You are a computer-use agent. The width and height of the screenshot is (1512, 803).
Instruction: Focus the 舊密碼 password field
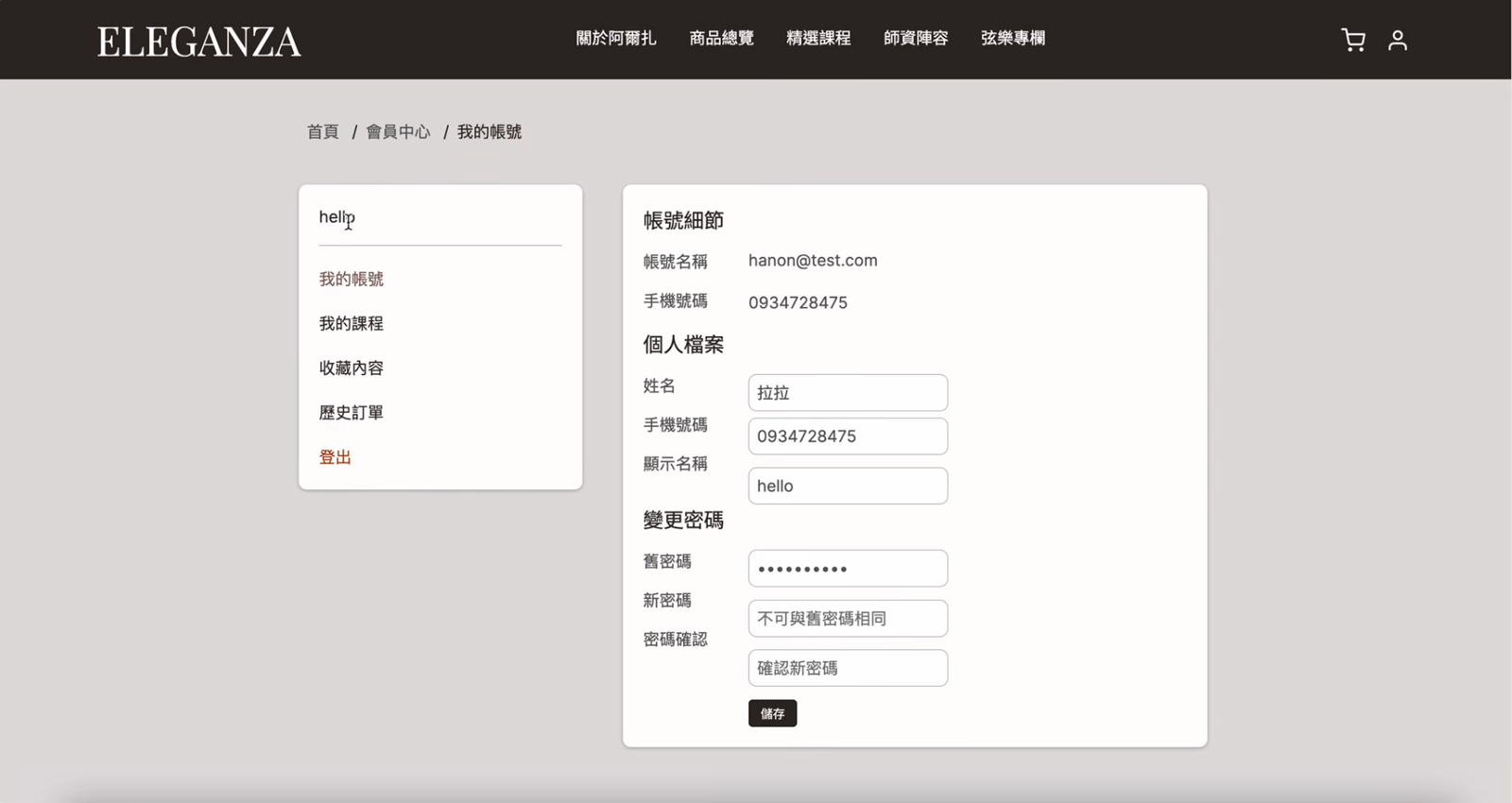point(848,569)
